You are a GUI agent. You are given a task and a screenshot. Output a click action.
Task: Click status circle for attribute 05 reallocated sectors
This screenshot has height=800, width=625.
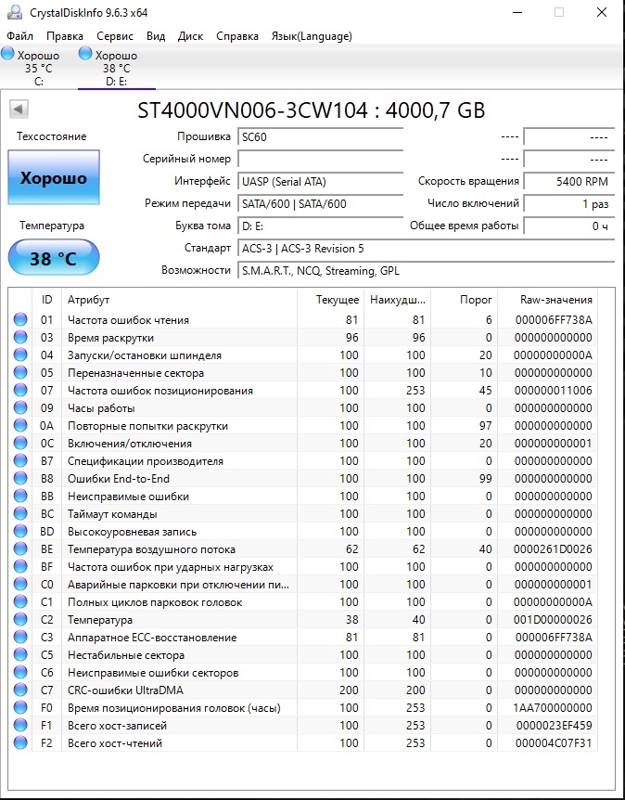[x=20, y=373]
